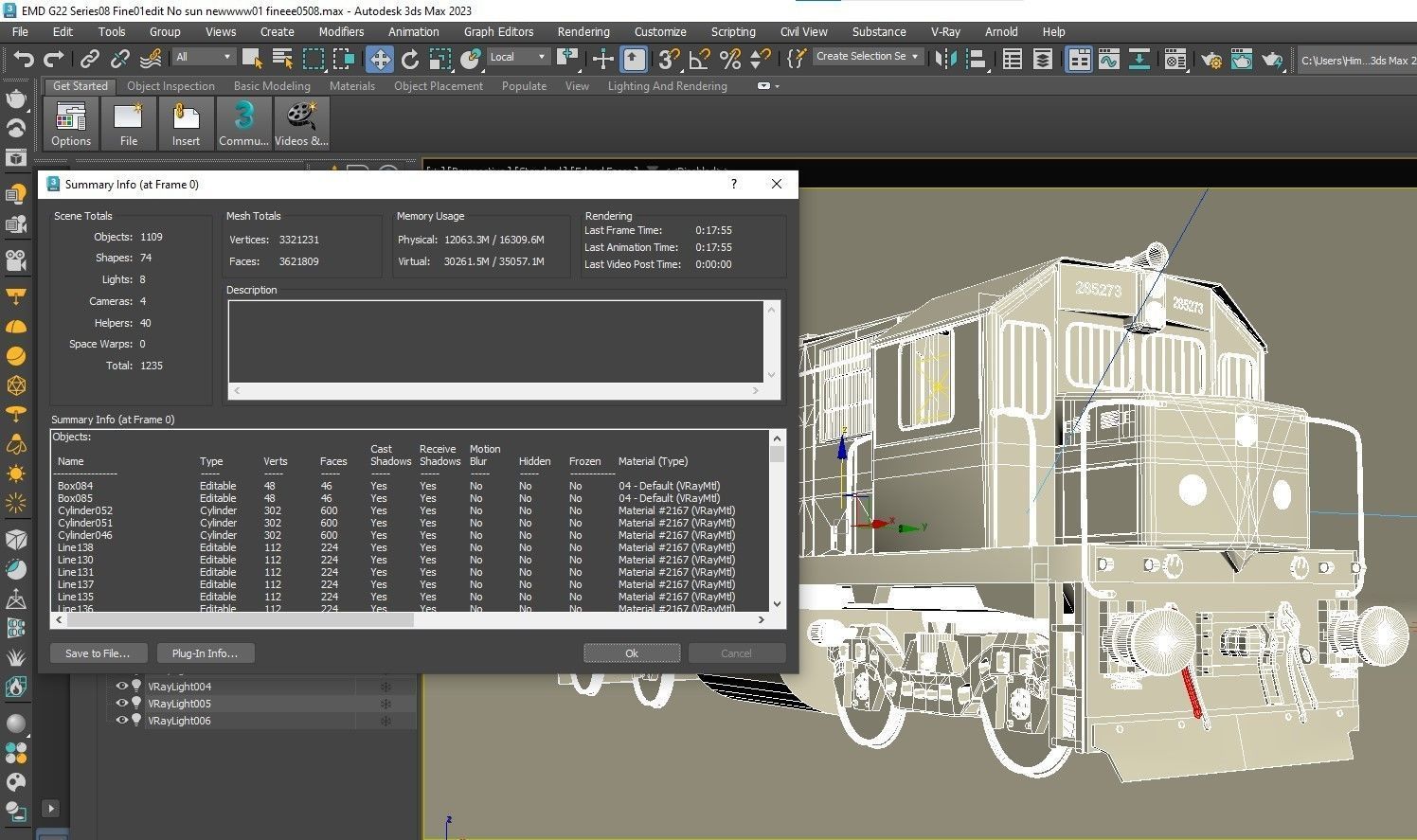
Task: Open the project path field in toolbar
Action: [x=1356, y=60]
